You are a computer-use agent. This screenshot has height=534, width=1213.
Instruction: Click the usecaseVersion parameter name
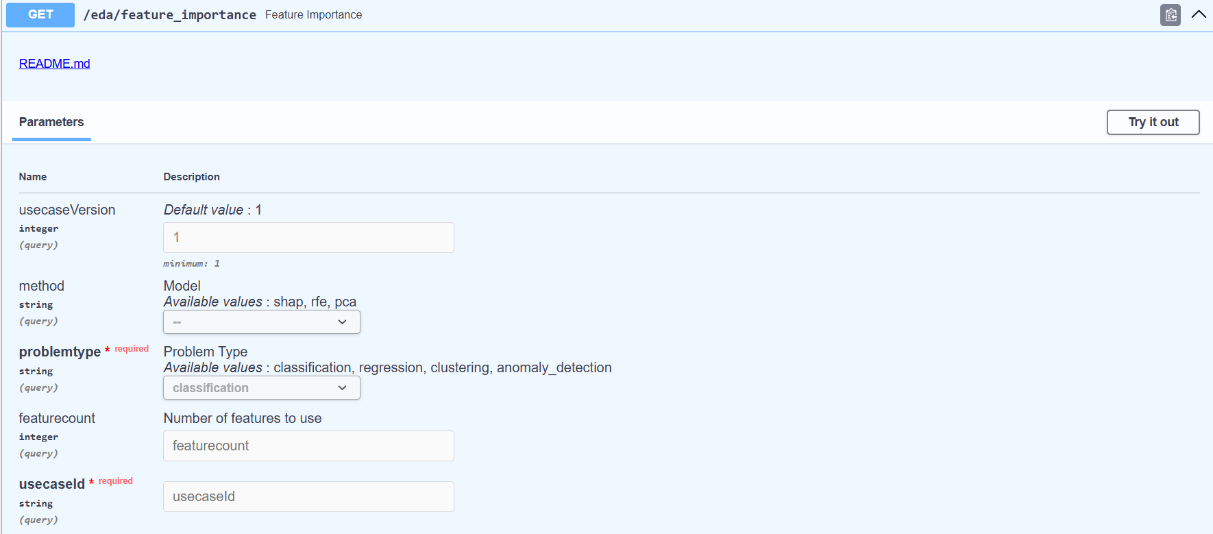(x=67, y=210)
